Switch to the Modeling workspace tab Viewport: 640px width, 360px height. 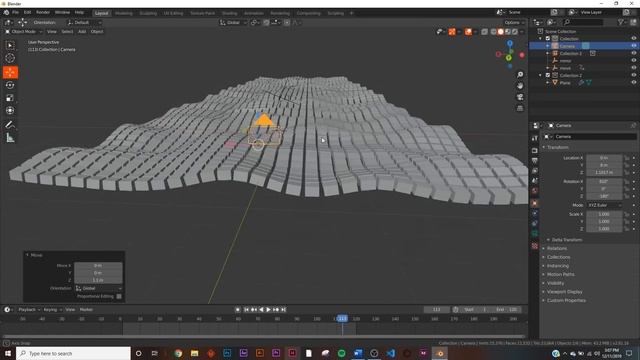coord(124,13)
